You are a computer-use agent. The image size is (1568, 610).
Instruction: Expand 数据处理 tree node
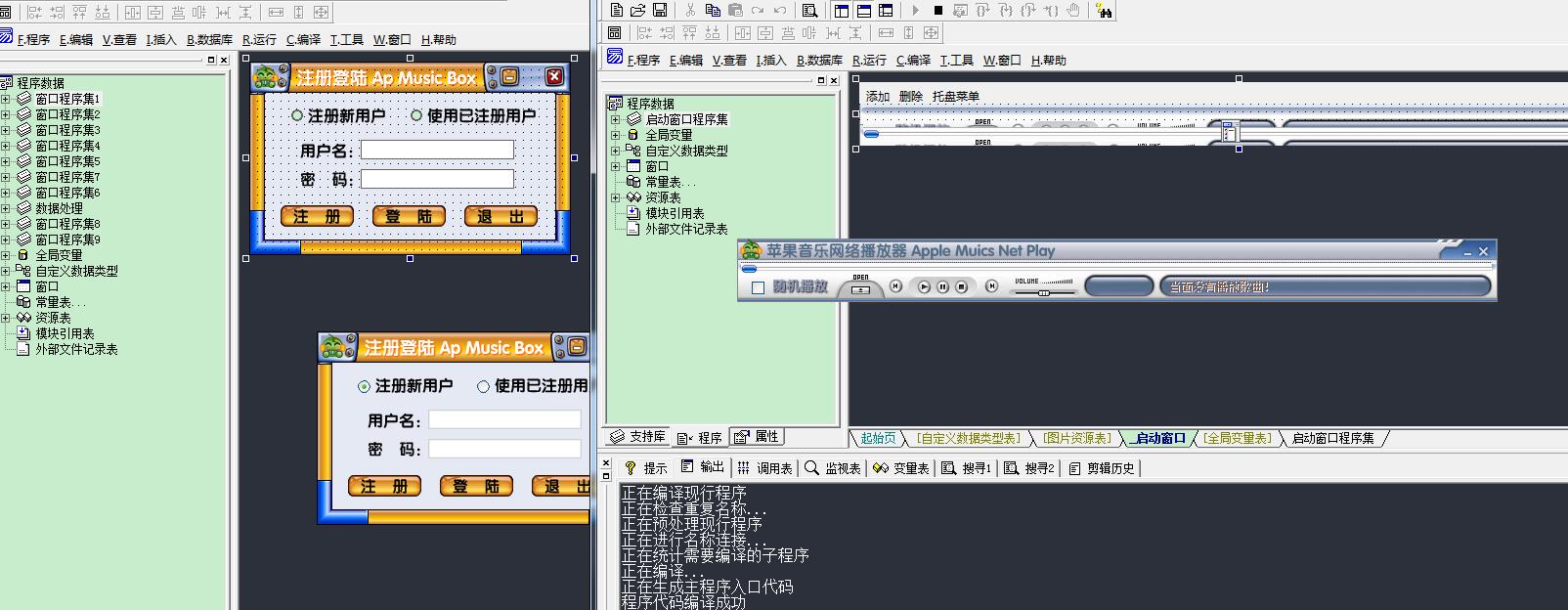click(x=5, y=208)
